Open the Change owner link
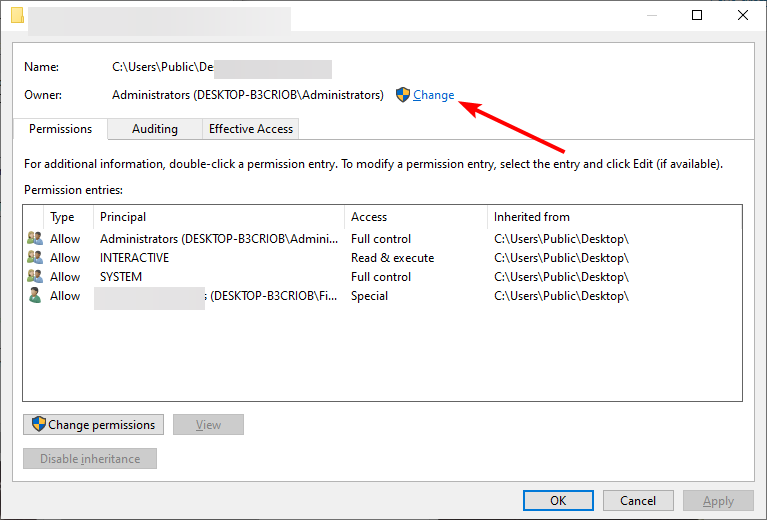Image resolution: width=767 pixels, height=520 pixels. click(434, 95)
